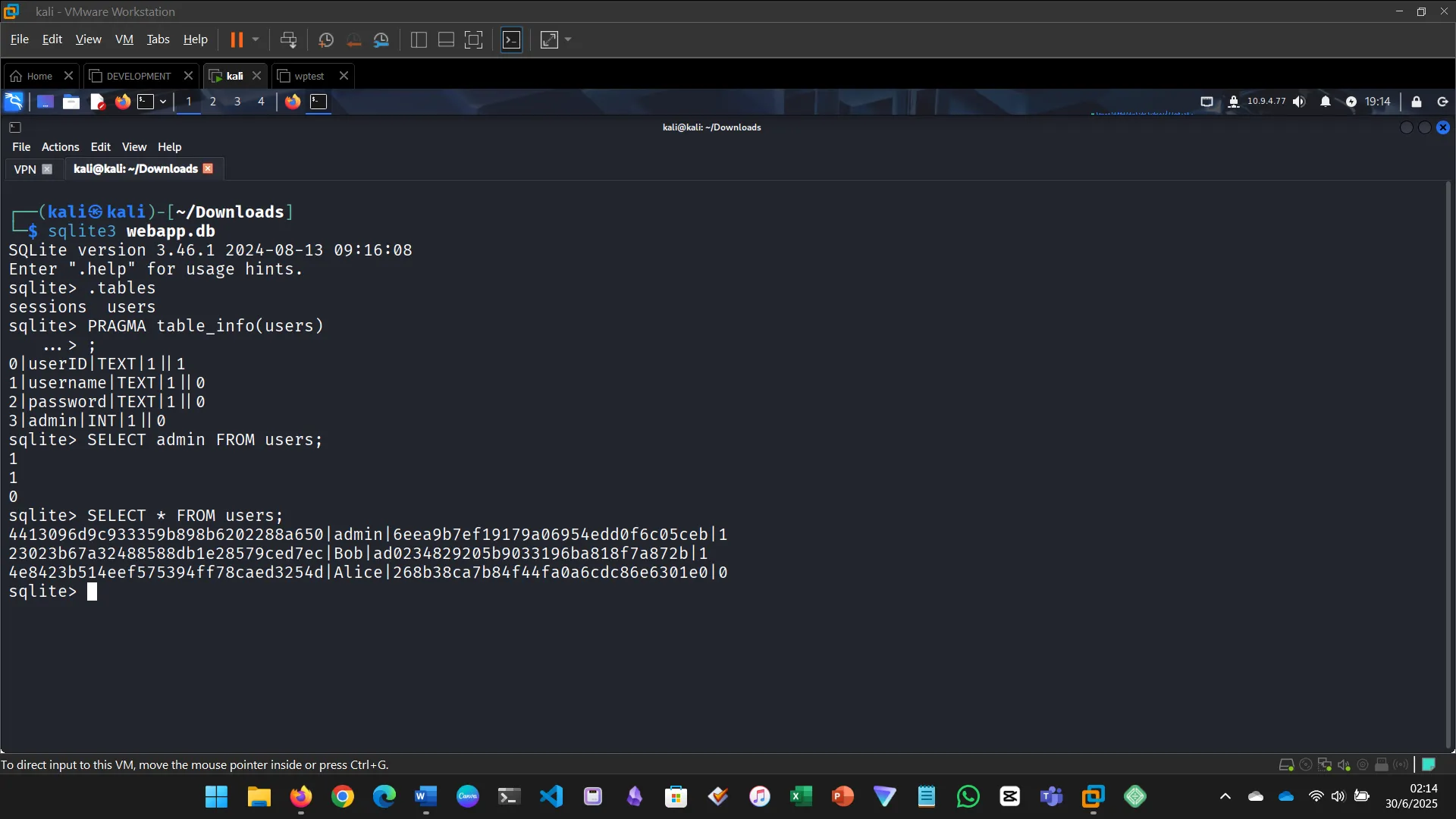The height and width of the screenshot is (819, 1456).
Task: Open WhatsApp from the Windows taskbar
Action: pos(968,796)
